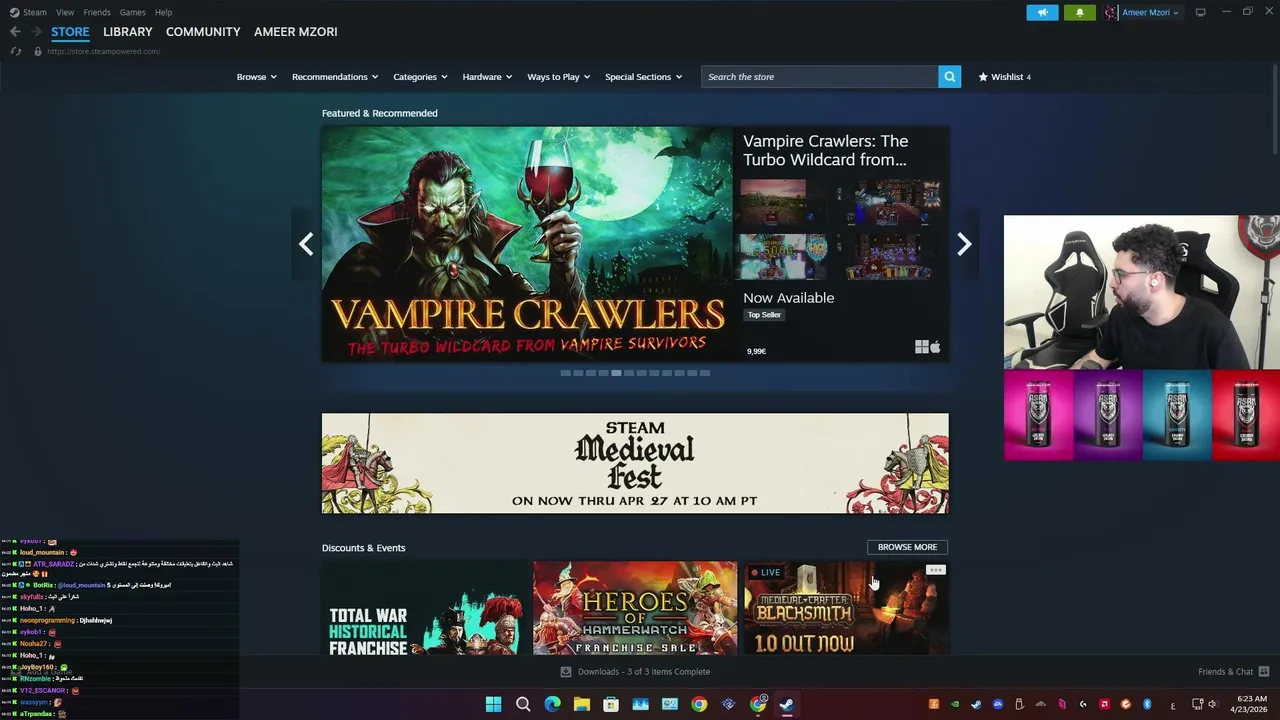Expand the Browse dropdown

pos(256,76)
